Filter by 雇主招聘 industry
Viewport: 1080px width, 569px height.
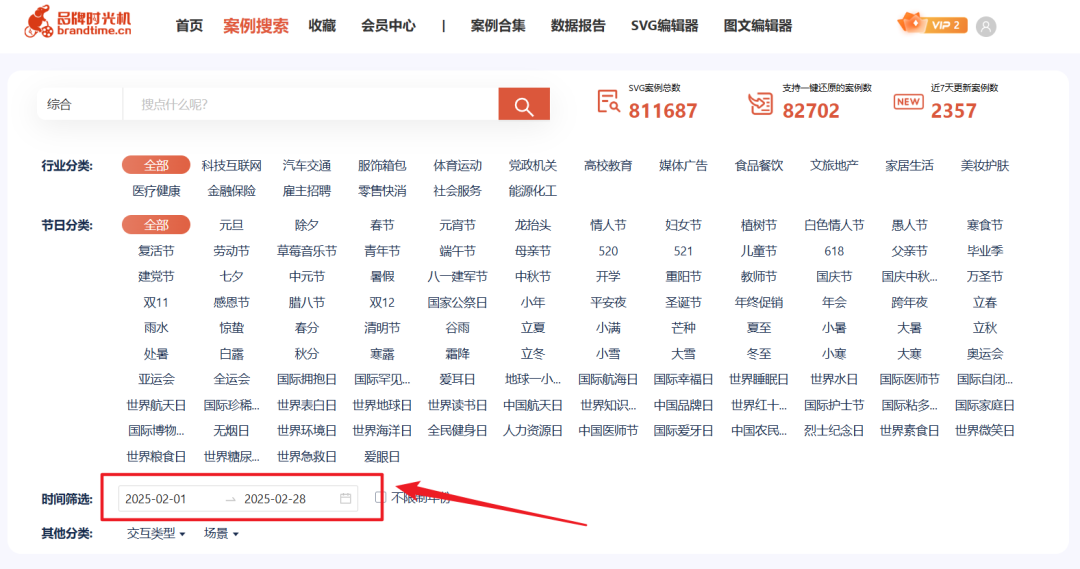click(x=307, y=191)
